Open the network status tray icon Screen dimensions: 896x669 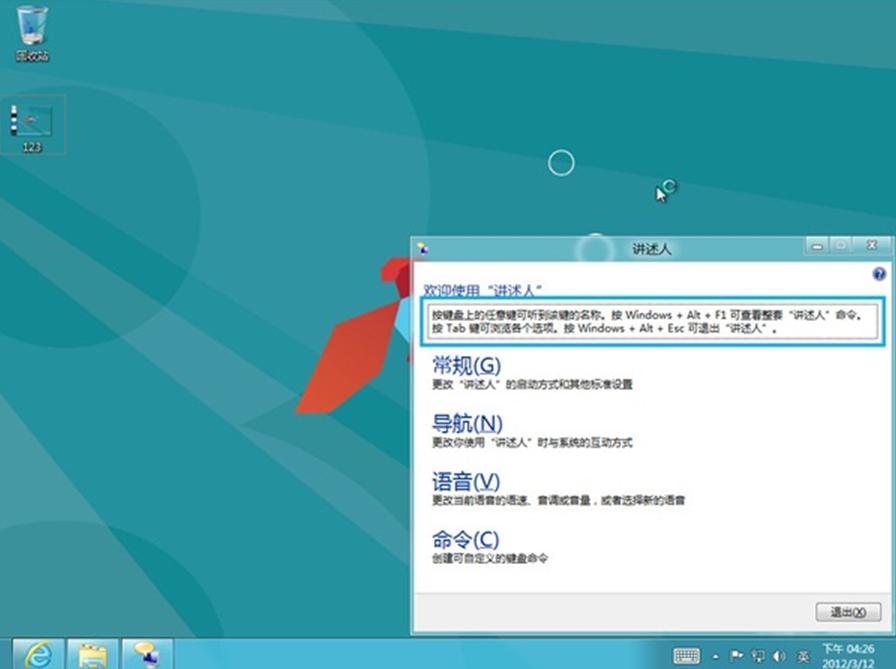click(x=758, y=656)
